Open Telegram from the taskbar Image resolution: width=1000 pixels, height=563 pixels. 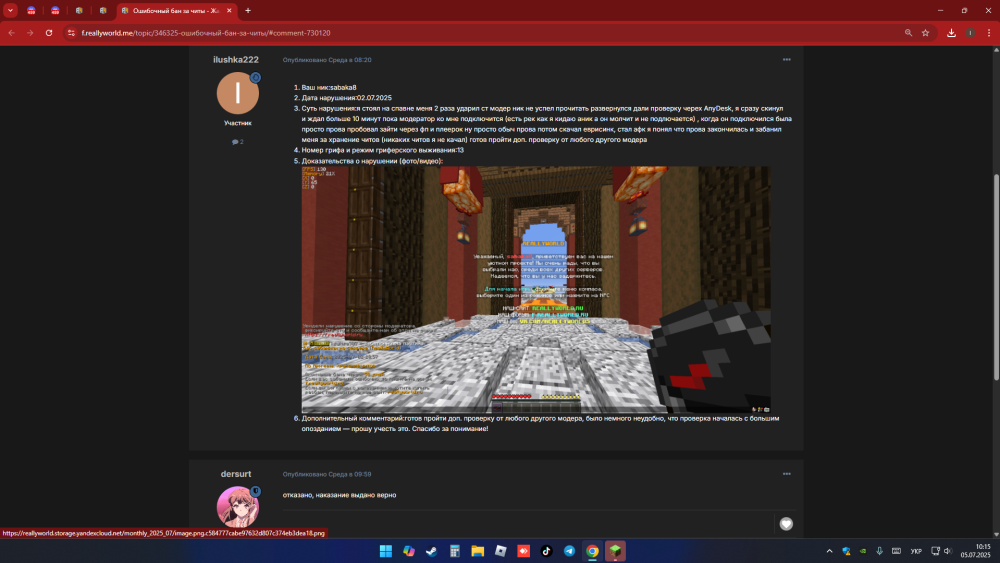coord(570,551)
